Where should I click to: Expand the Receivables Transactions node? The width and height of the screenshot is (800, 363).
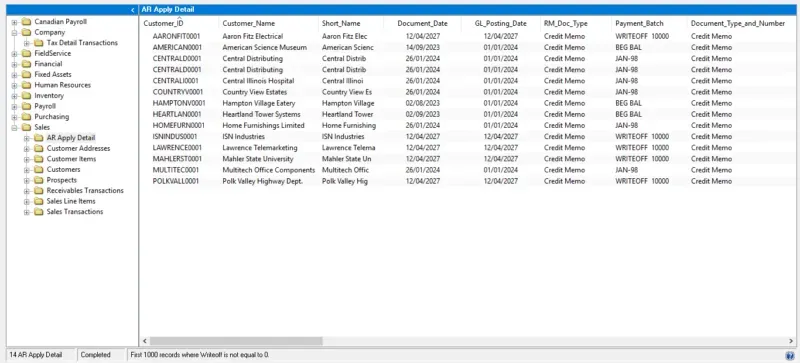tap(27, 191)
